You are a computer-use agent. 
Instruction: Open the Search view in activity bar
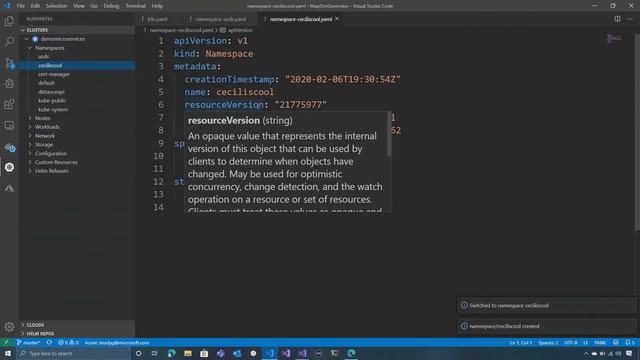[9, 42]
